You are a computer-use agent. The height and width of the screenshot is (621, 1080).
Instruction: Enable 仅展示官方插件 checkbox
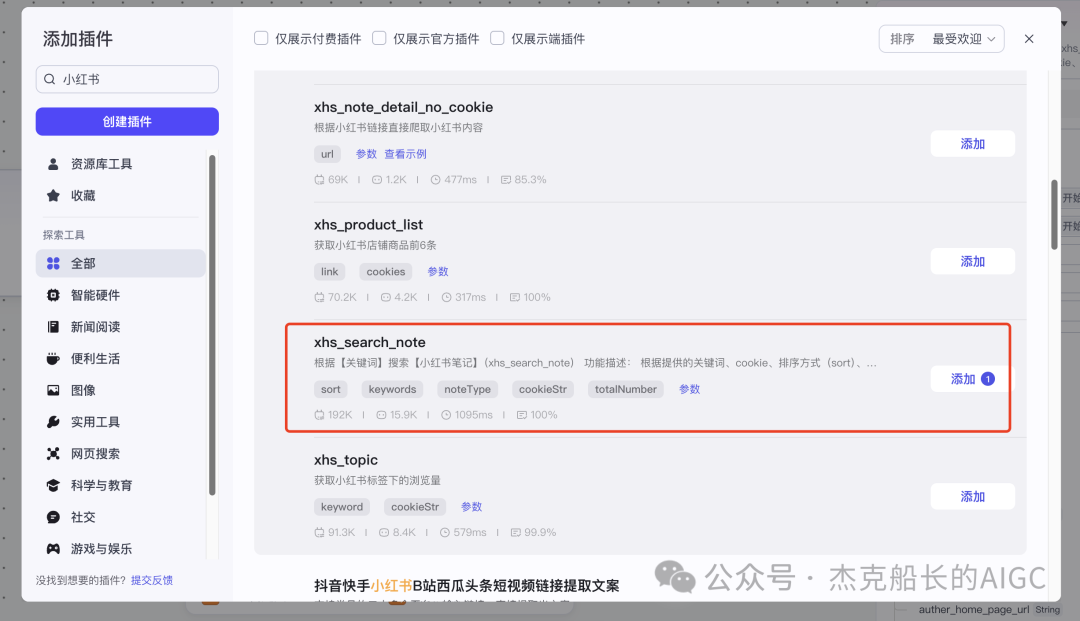[x=379, y=38]
